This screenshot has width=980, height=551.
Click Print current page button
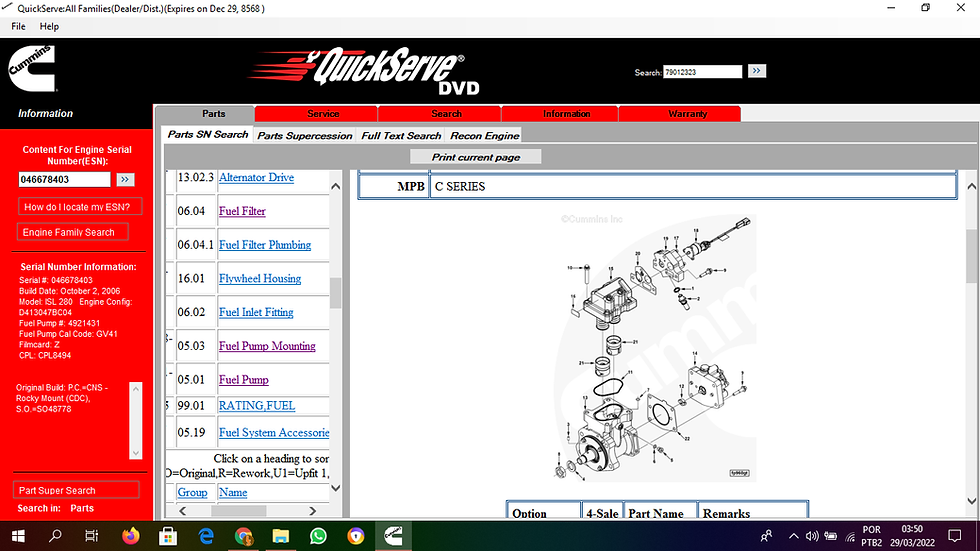[x=476, y=157]
